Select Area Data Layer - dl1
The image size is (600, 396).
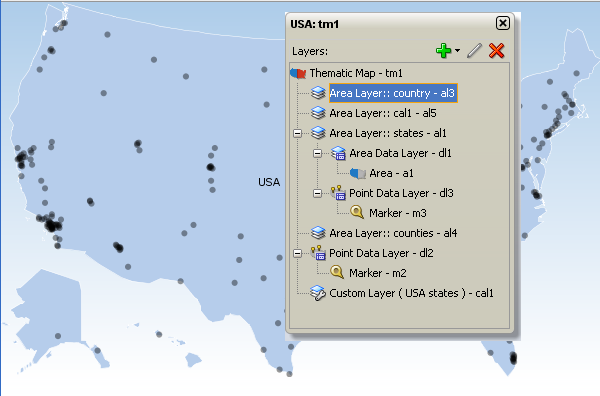pos(400,153)
